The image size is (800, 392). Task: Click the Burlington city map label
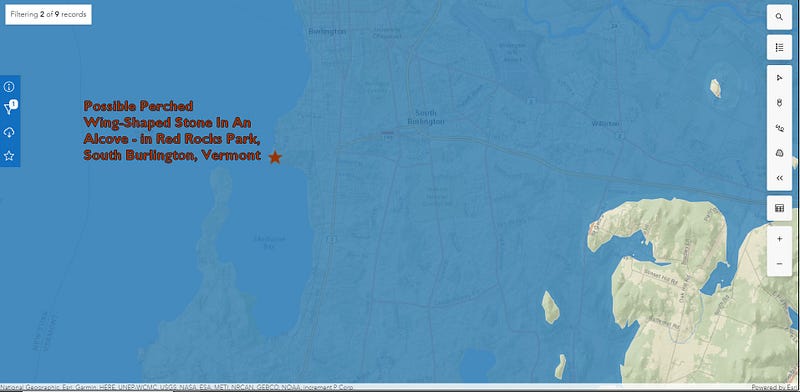327,32
